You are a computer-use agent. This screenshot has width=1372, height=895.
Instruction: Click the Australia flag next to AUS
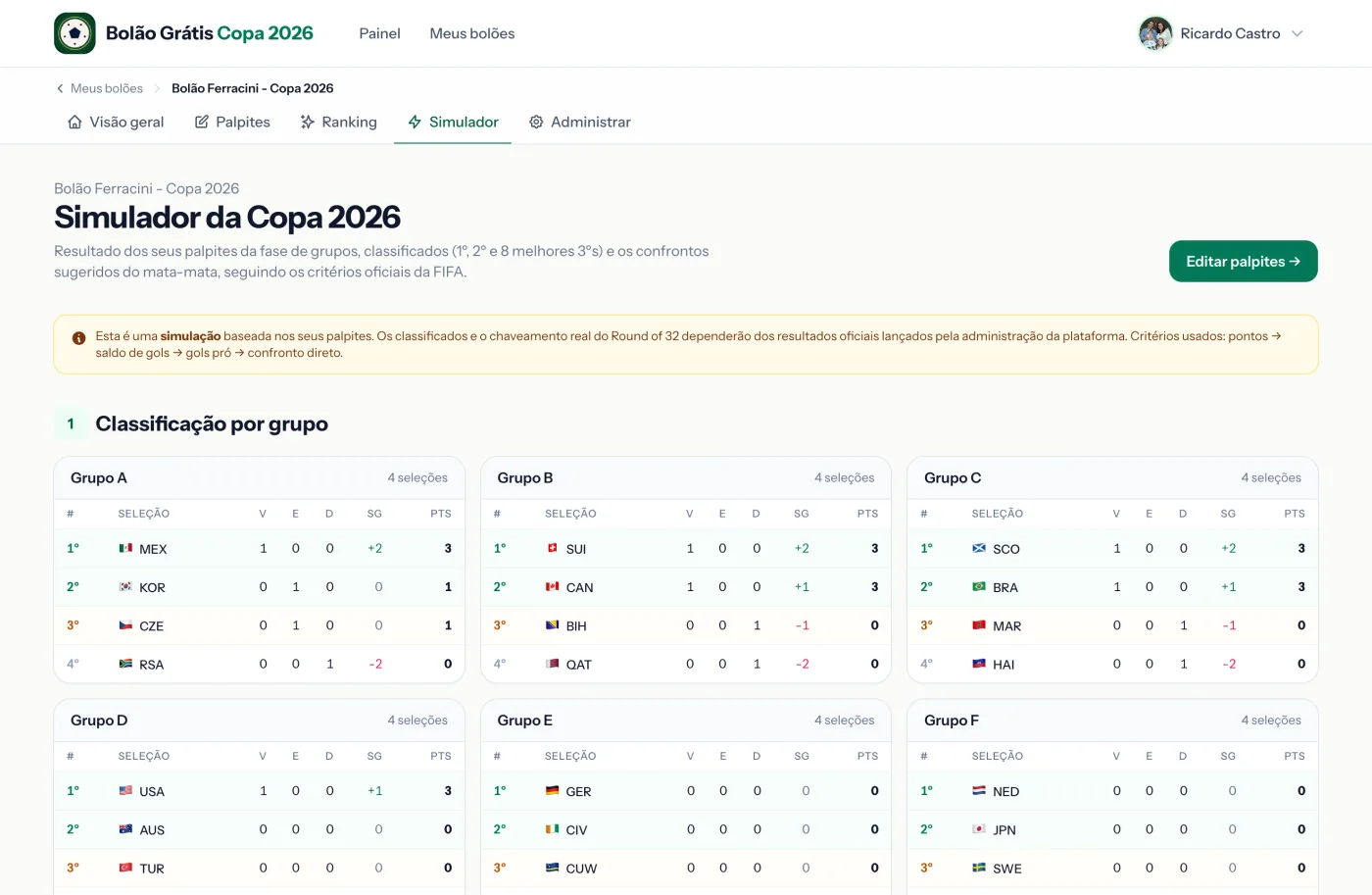[x=125, y=829]
